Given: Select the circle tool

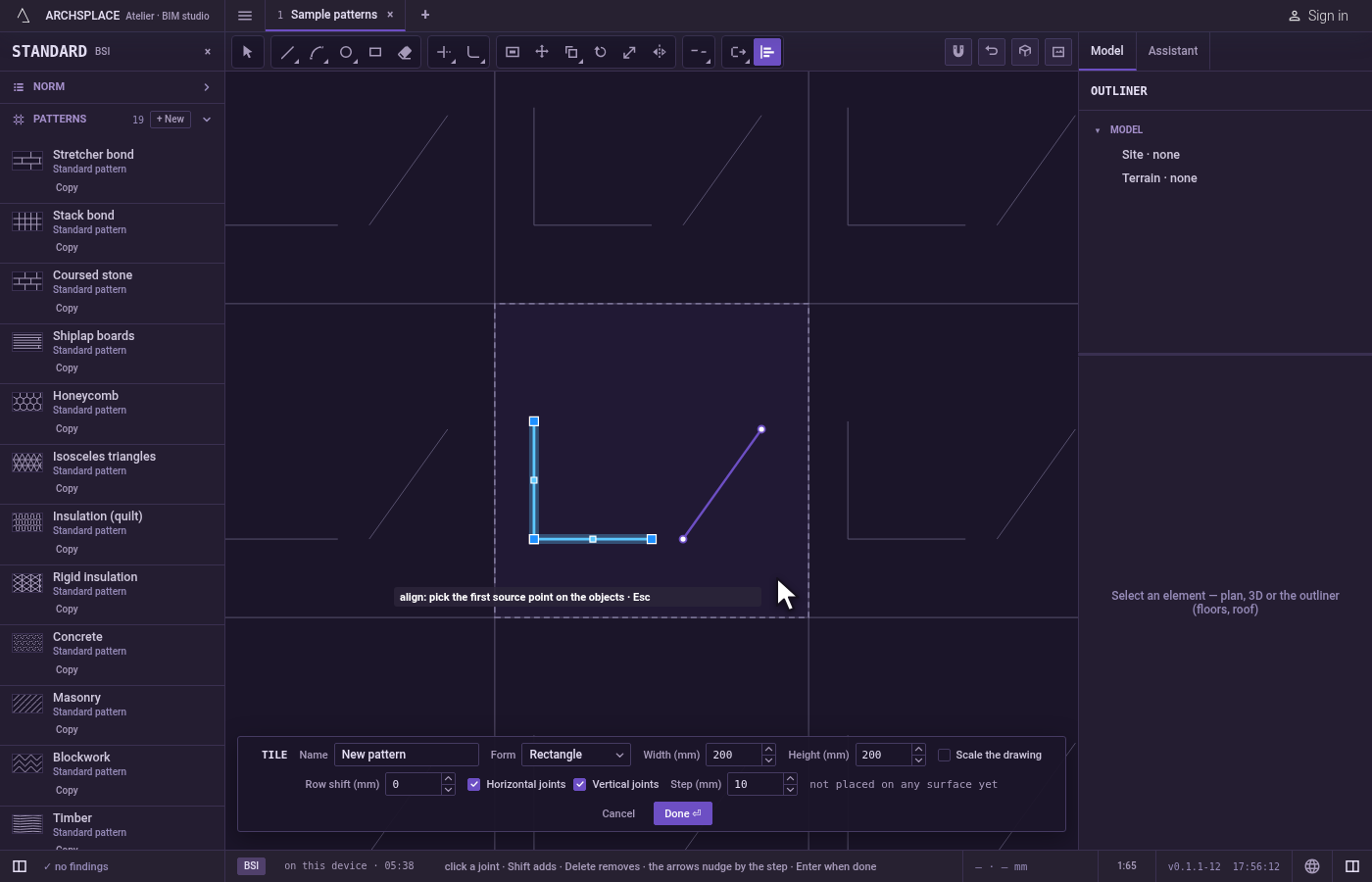Looking at the screenshot, I should (x=346, y=52).
